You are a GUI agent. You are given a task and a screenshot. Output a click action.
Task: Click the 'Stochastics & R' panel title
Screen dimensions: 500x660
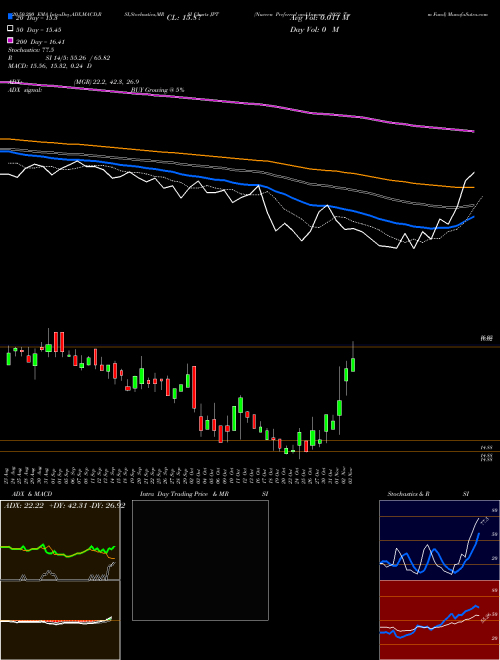coord(408,494)
